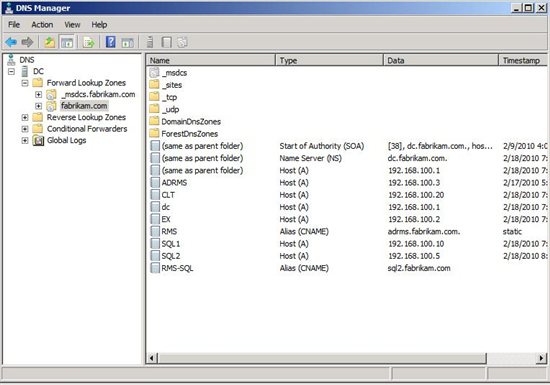This screenshot has height=385, width=550.
Task: Open the Help menu
Action: [x=99, y=25]
